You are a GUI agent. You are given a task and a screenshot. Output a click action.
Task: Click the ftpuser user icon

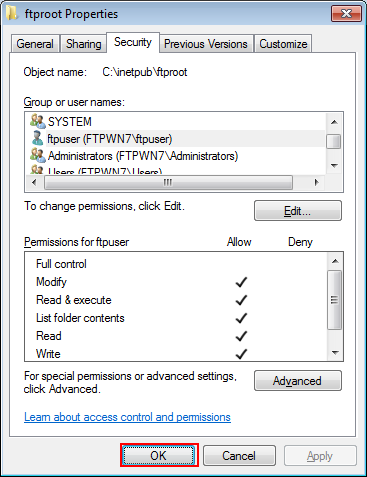coord(37,138)
